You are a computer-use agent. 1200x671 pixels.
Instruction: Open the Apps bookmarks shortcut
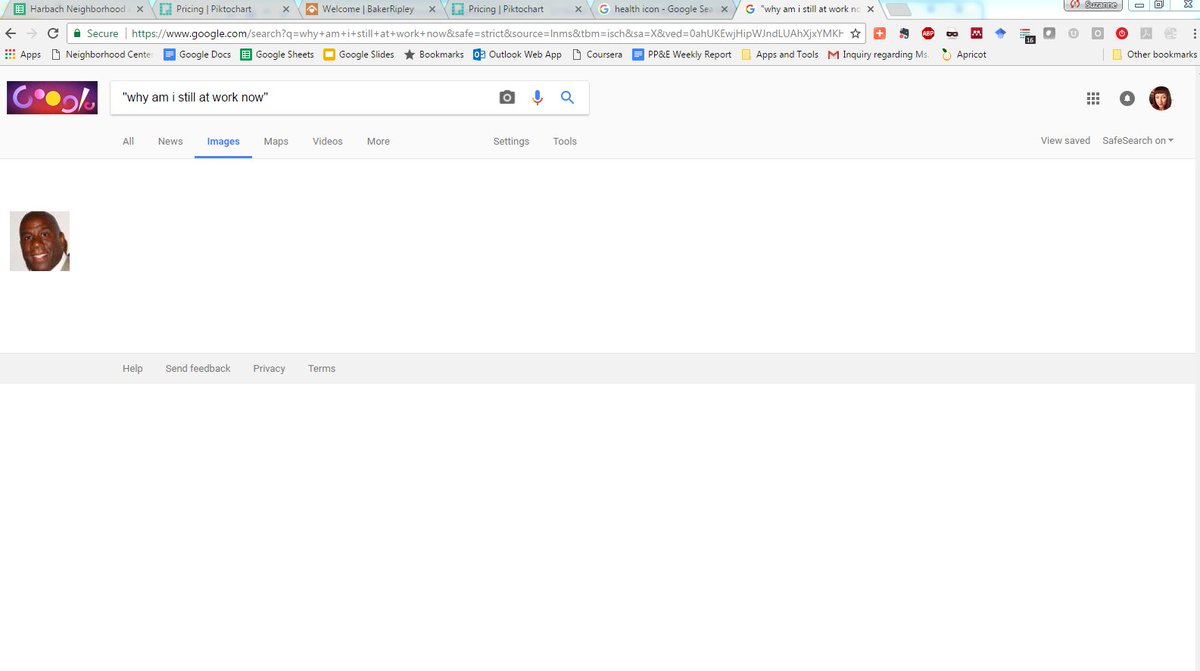23,54
